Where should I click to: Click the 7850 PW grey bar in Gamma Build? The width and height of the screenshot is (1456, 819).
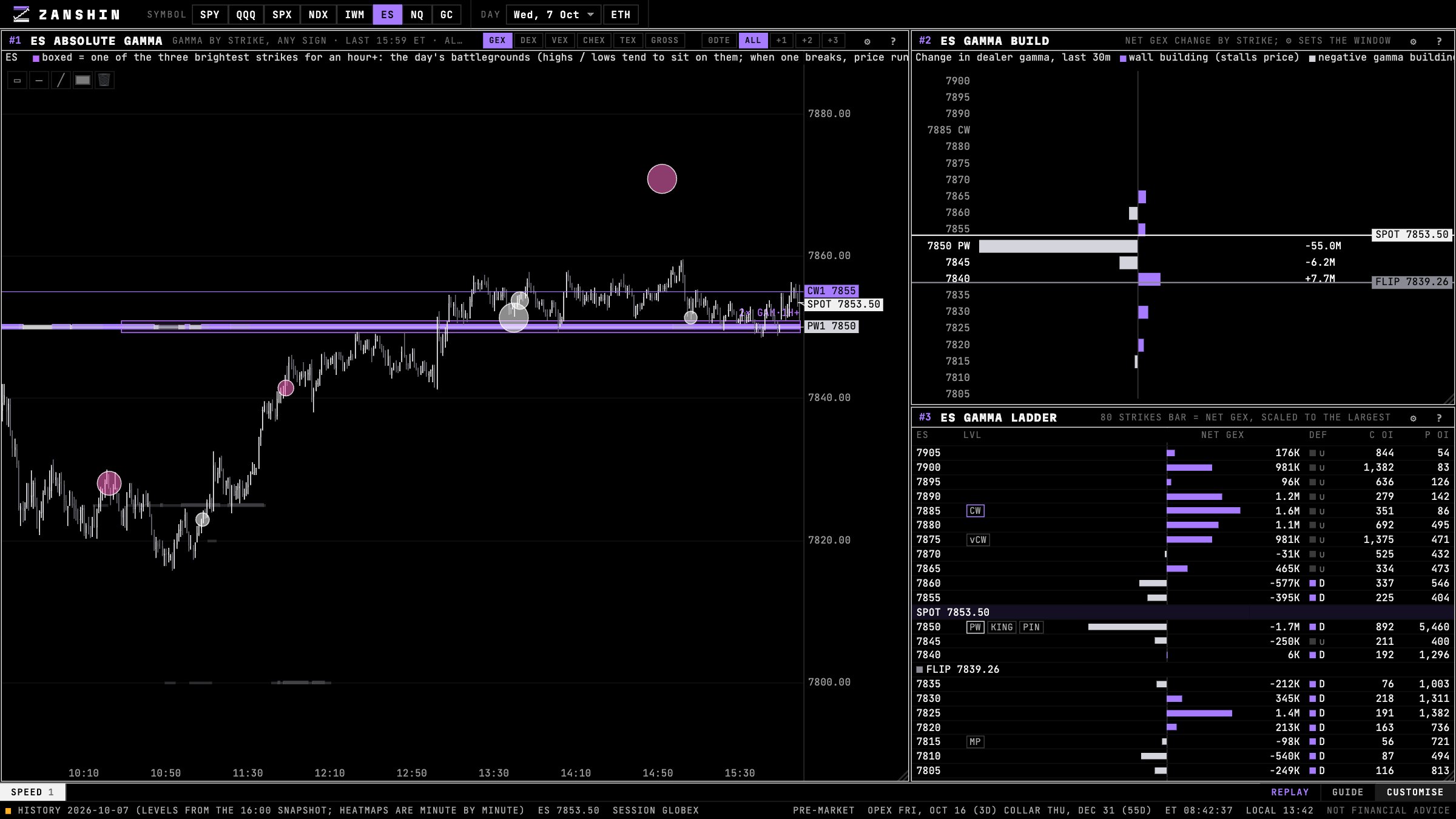(x=1058, y=246)
